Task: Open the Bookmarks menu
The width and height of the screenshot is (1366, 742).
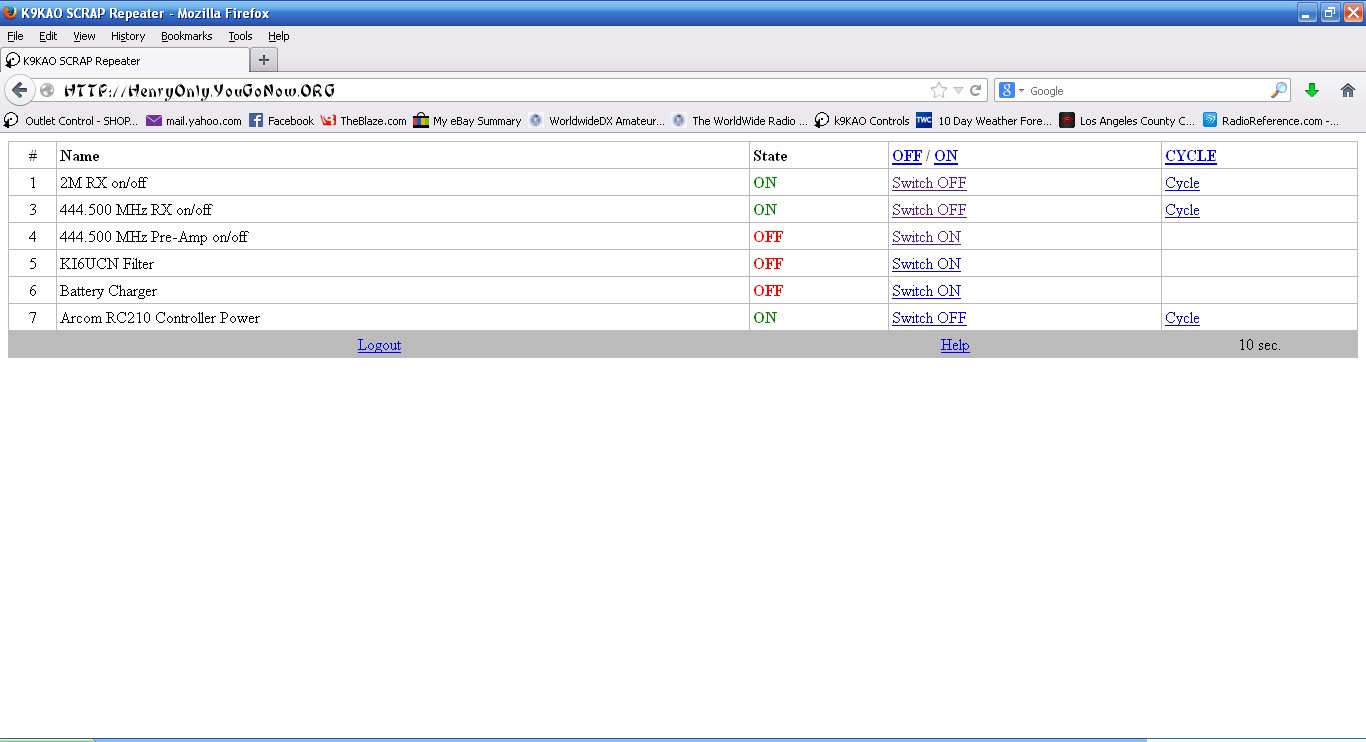Action: (x=186, y=36)
